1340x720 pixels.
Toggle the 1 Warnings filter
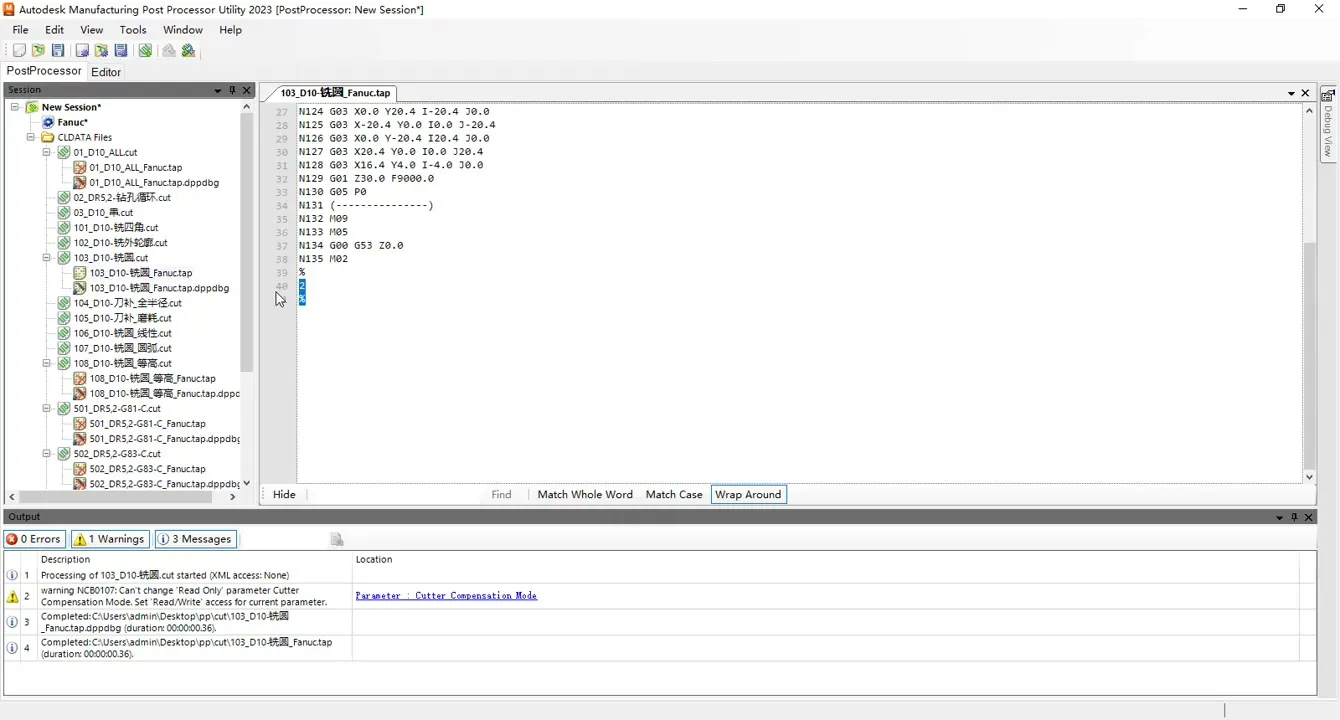tap(110, 539)
